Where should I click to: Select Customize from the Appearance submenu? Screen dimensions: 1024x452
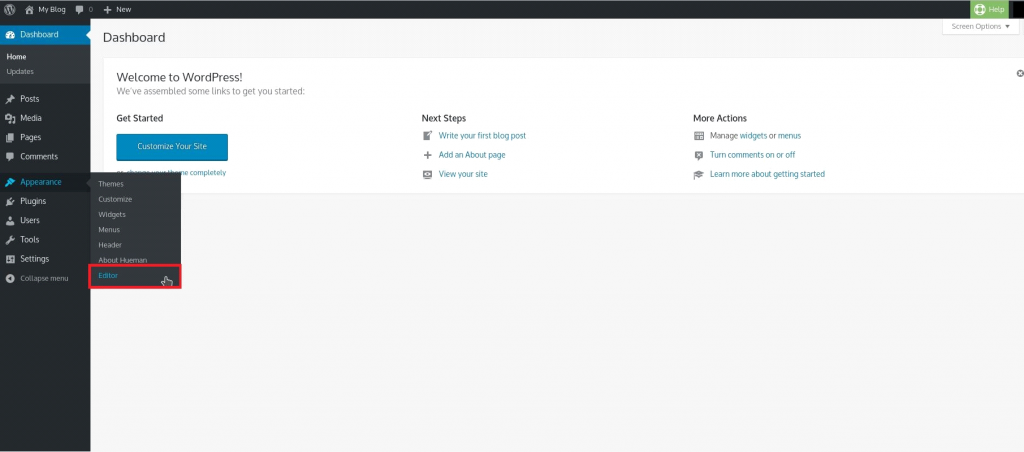tap(115, 199)
